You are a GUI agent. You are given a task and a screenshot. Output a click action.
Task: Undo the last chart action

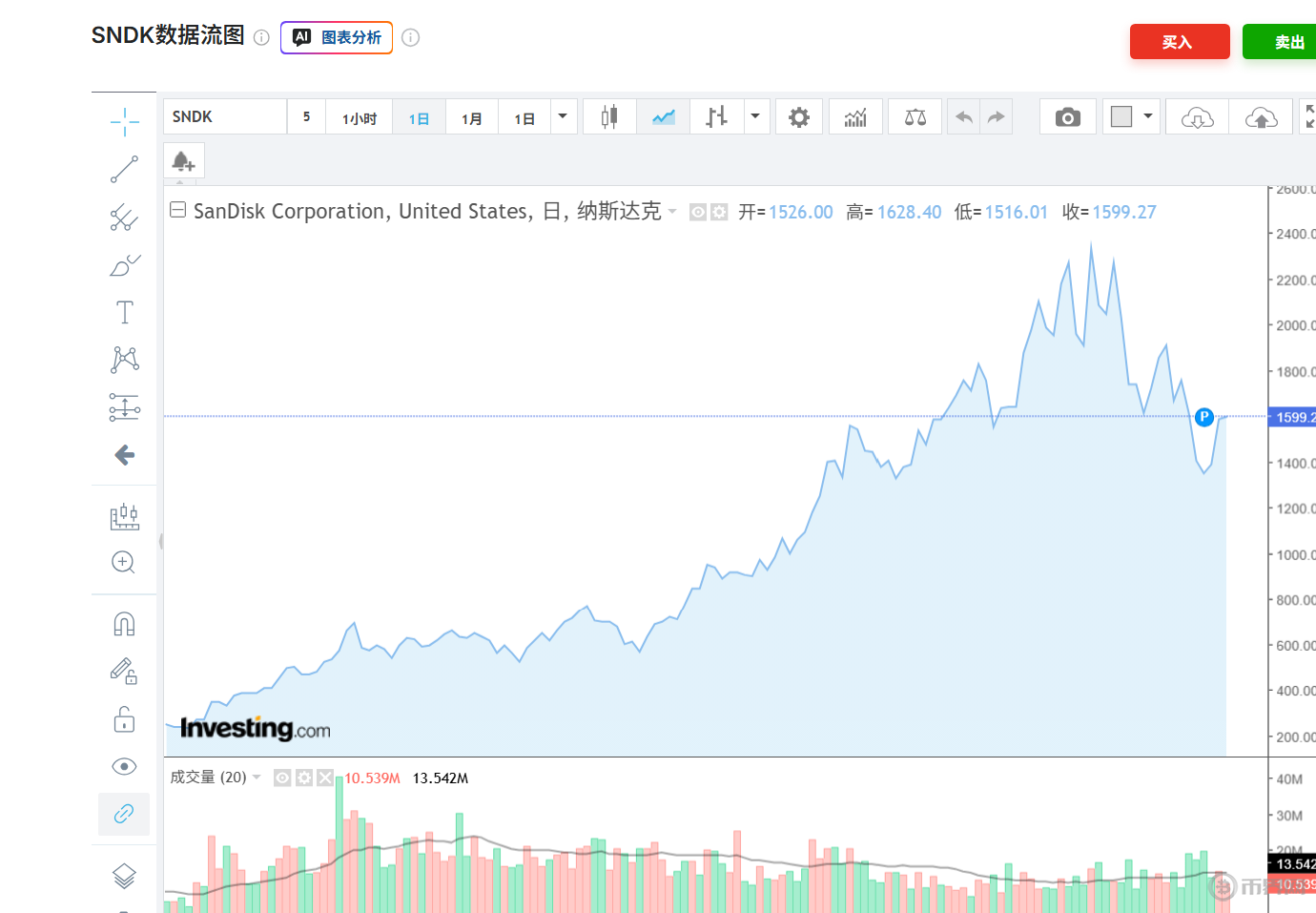[x=964, y=116]
